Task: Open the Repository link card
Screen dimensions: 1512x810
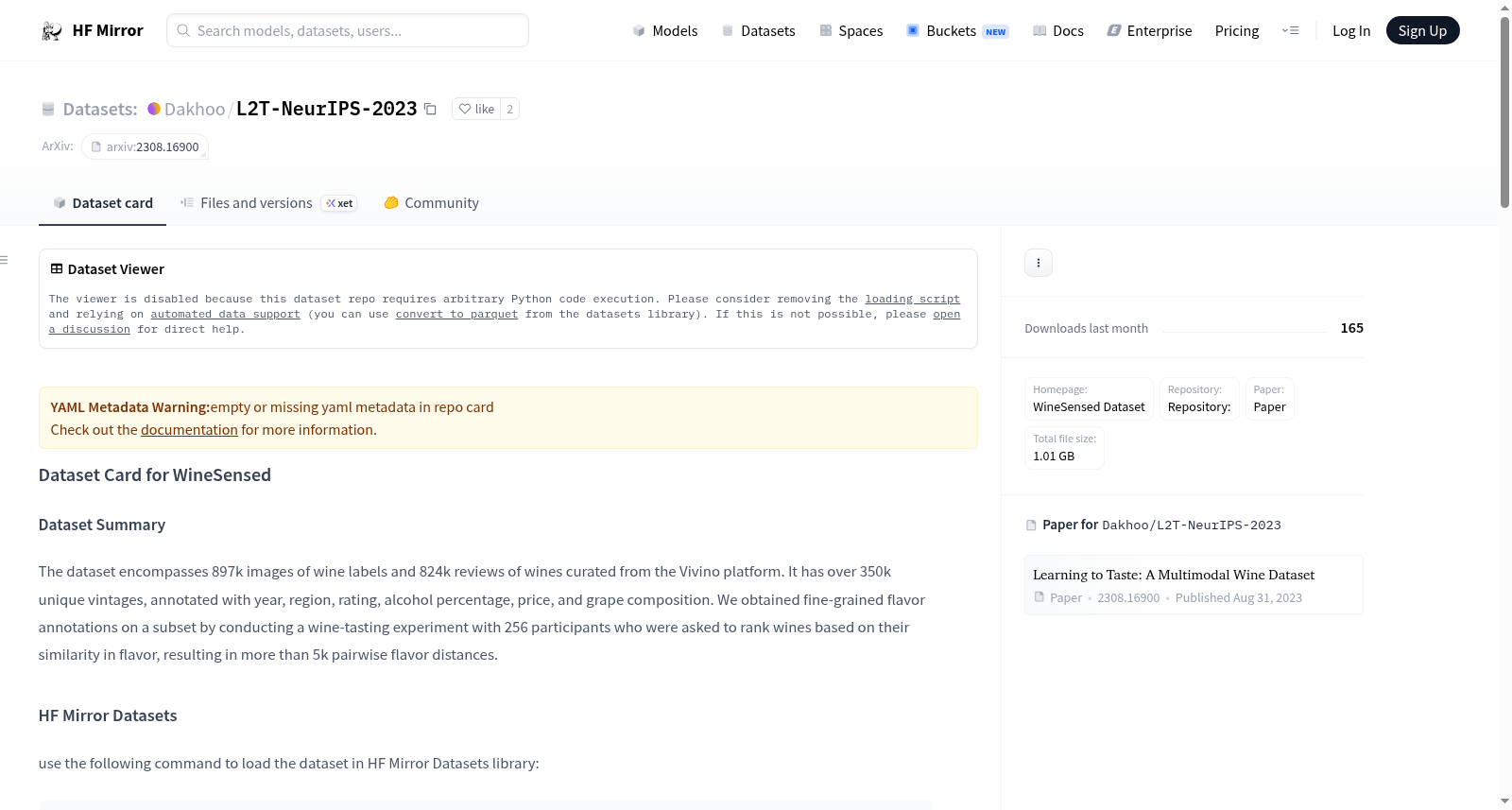Action: point(1199,399)
